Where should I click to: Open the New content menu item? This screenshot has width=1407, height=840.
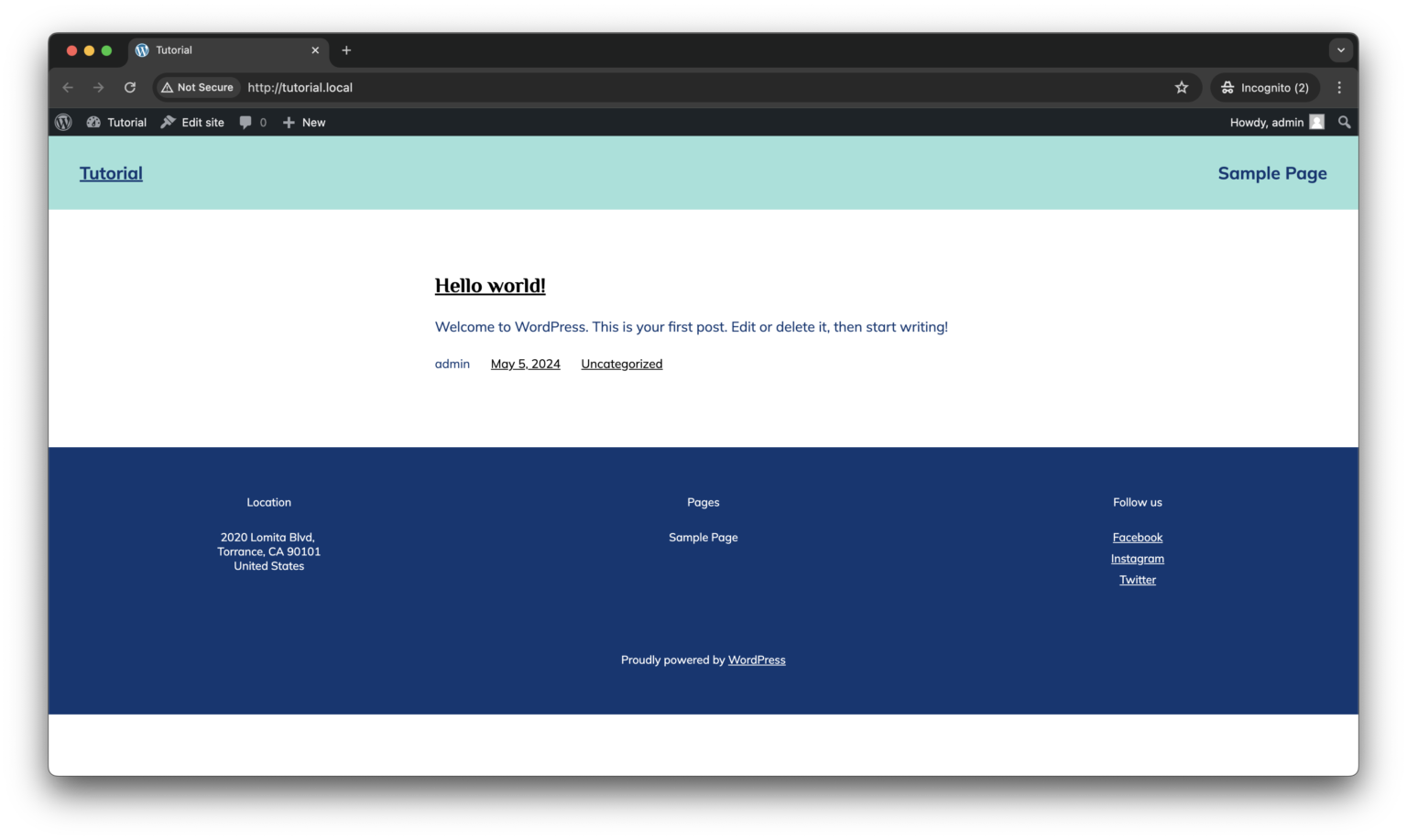[x=304, y=122]
